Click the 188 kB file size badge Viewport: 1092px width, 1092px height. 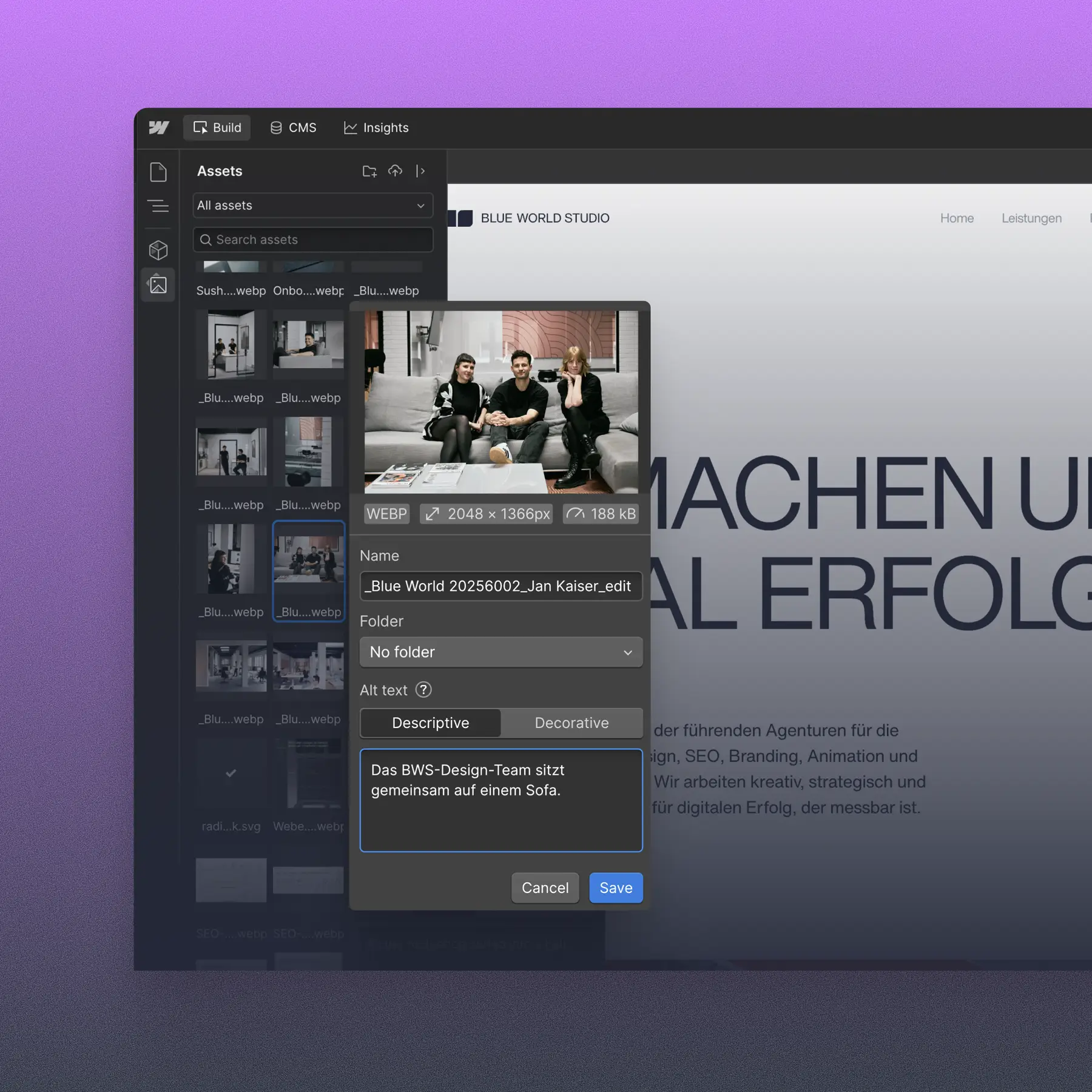click(x=601, y=514)
